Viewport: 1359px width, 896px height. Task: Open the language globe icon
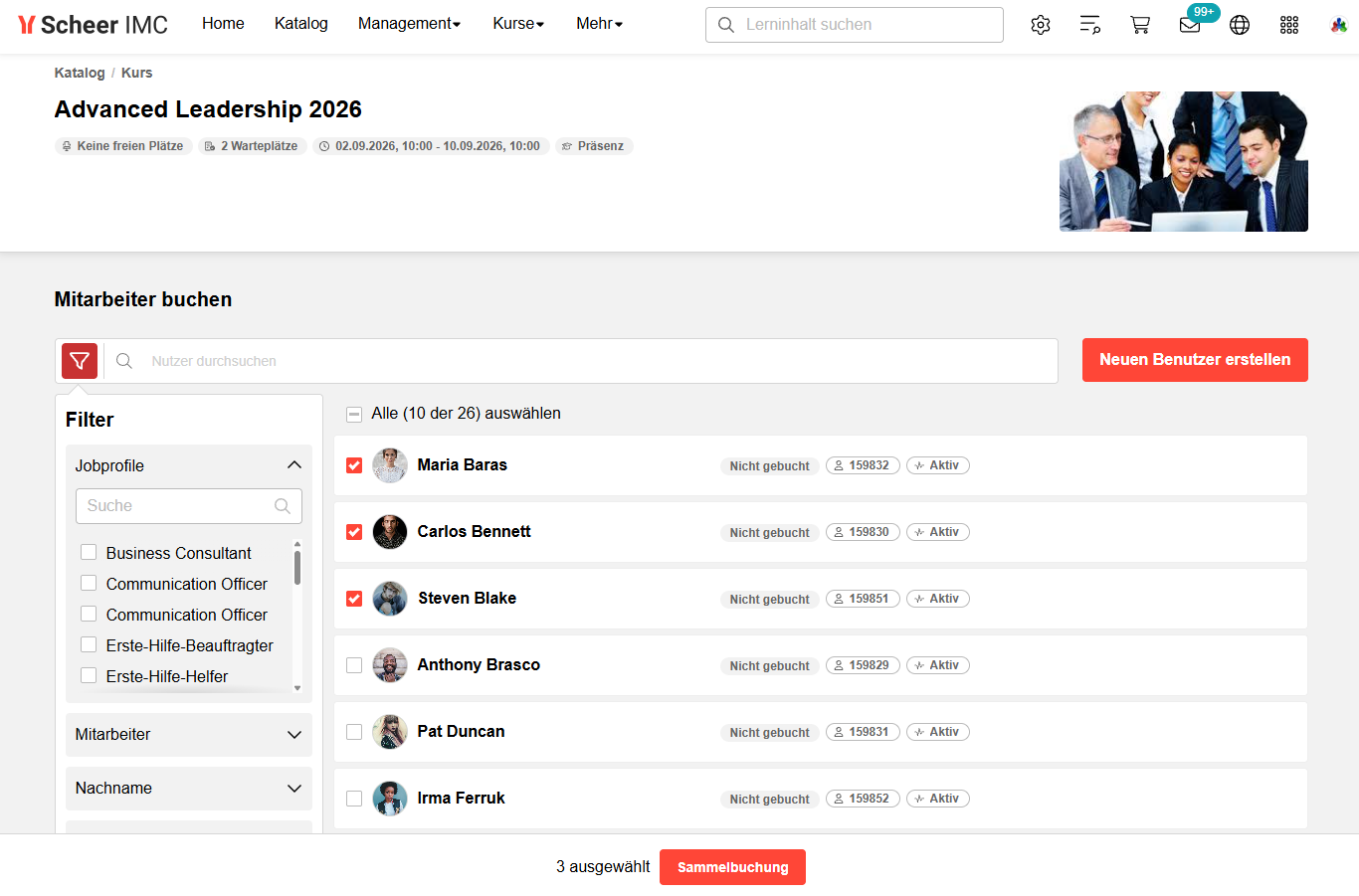(x=1240, y=25)
